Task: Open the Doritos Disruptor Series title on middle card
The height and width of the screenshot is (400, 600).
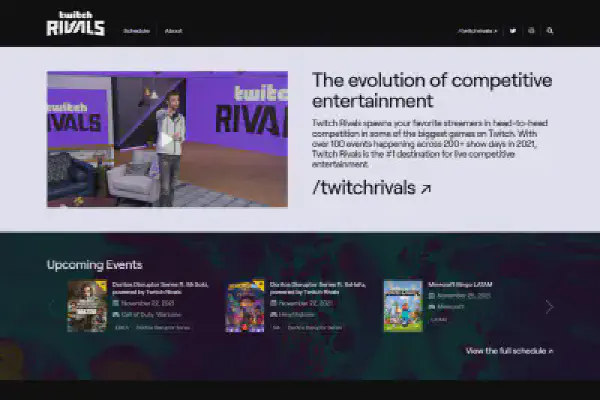Action: pos(318,288)
